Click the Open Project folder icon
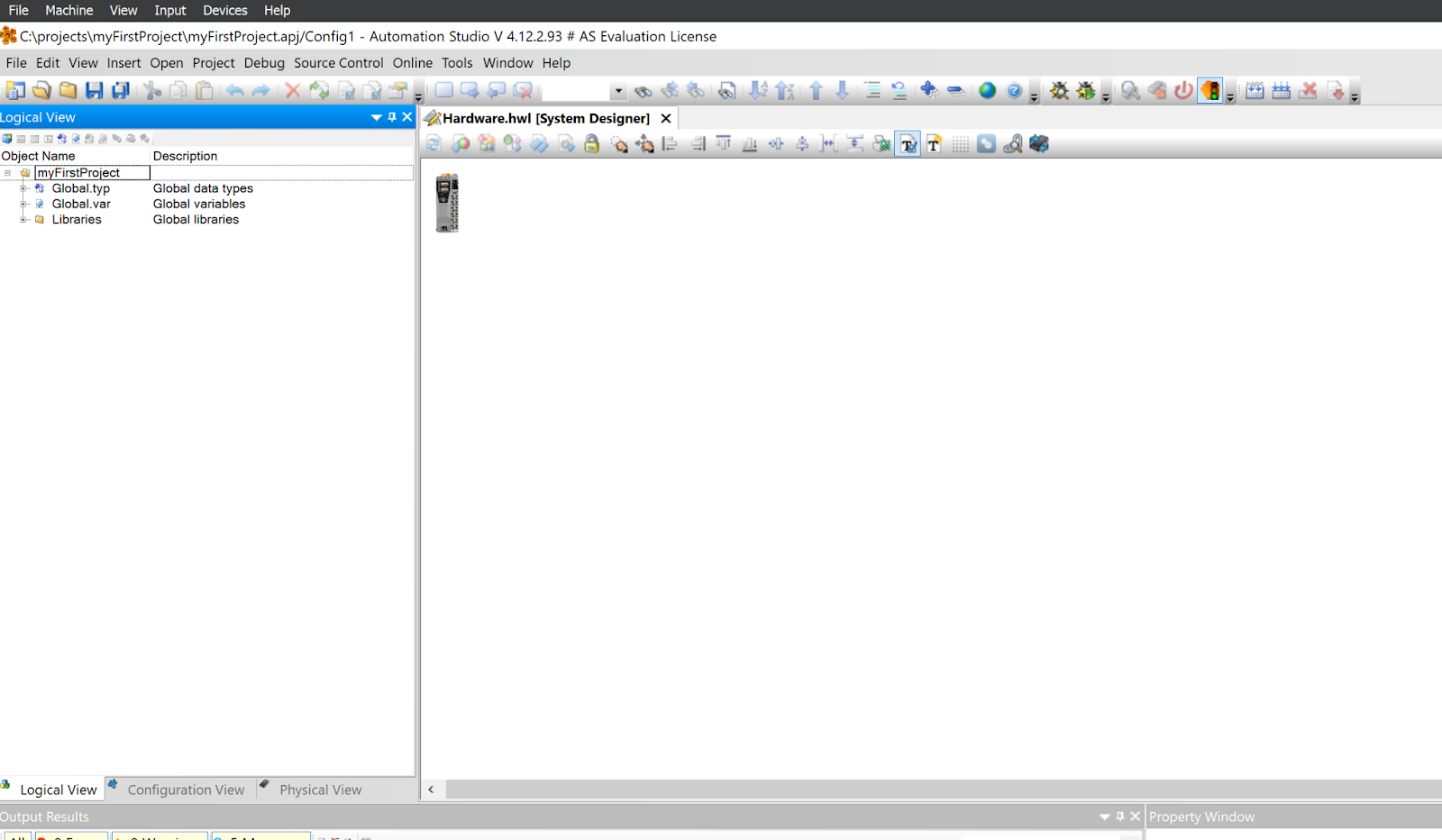The image size is (1442, 840). pos(41,90)
